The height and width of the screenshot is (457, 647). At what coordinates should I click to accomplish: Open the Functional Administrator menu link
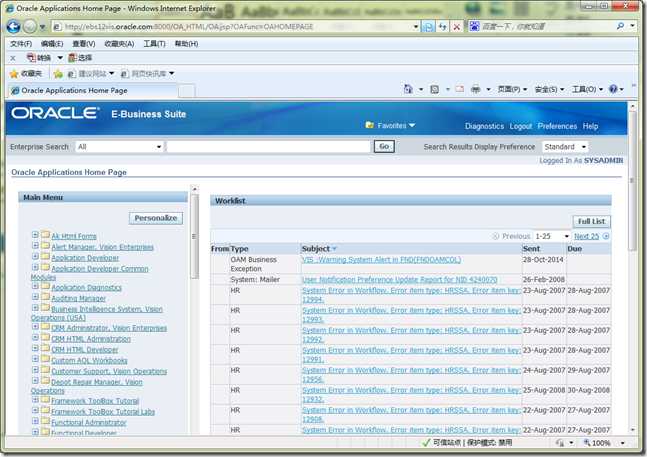pos(89,422)
